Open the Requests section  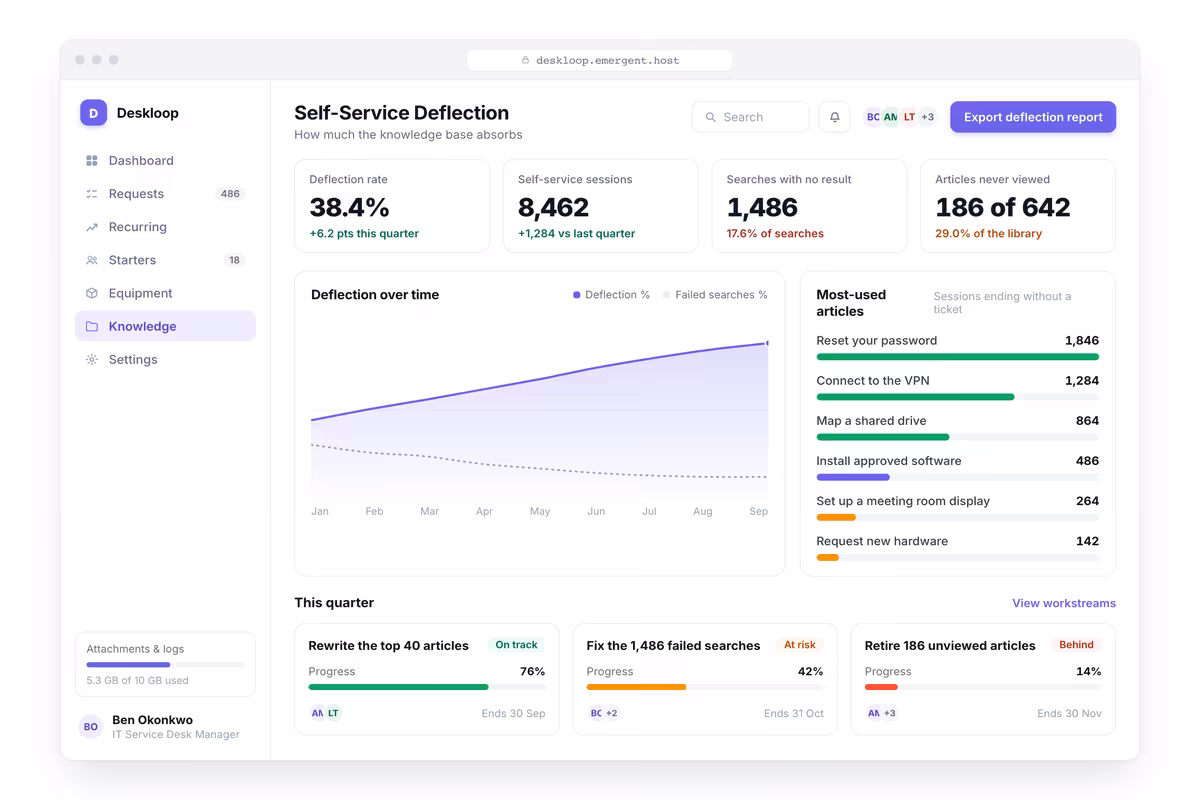165,194
